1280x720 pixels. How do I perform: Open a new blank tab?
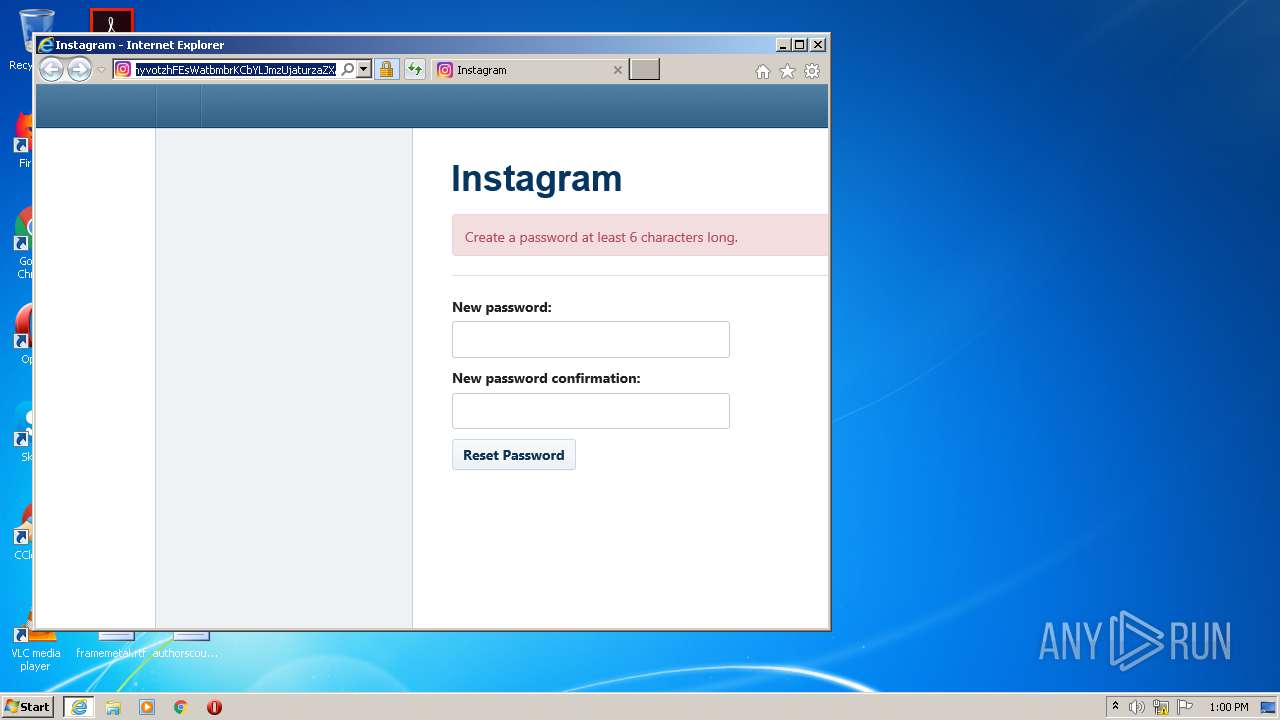[x=644, y=69]
